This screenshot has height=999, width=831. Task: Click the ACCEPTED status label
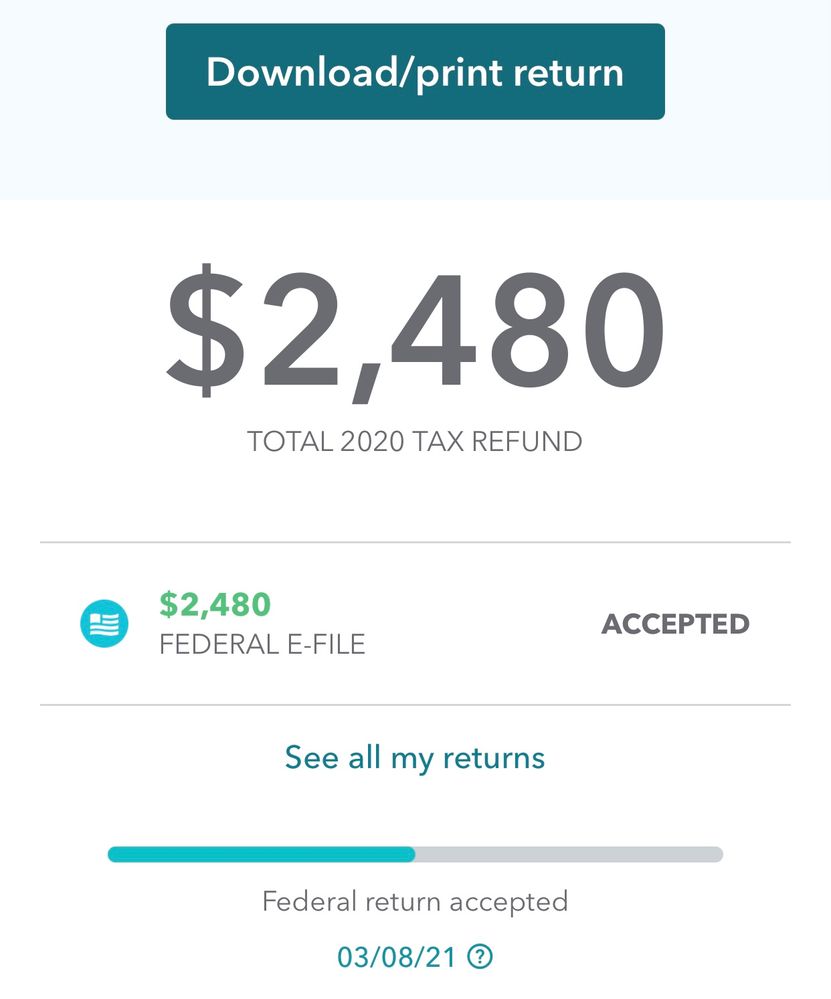click(x=675, y=624)
